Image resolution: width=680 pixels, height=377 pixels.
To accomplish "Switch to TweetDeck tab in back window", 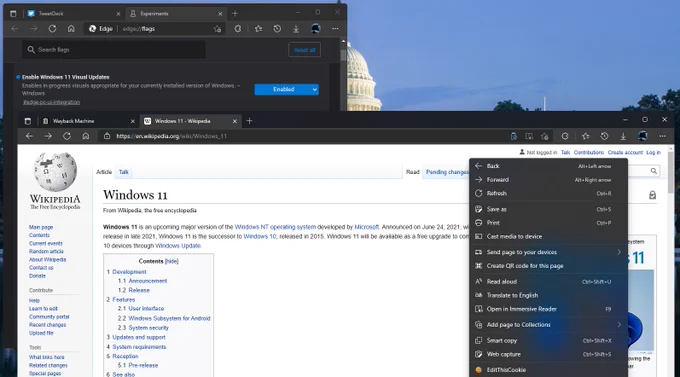I will click(74, 13).
